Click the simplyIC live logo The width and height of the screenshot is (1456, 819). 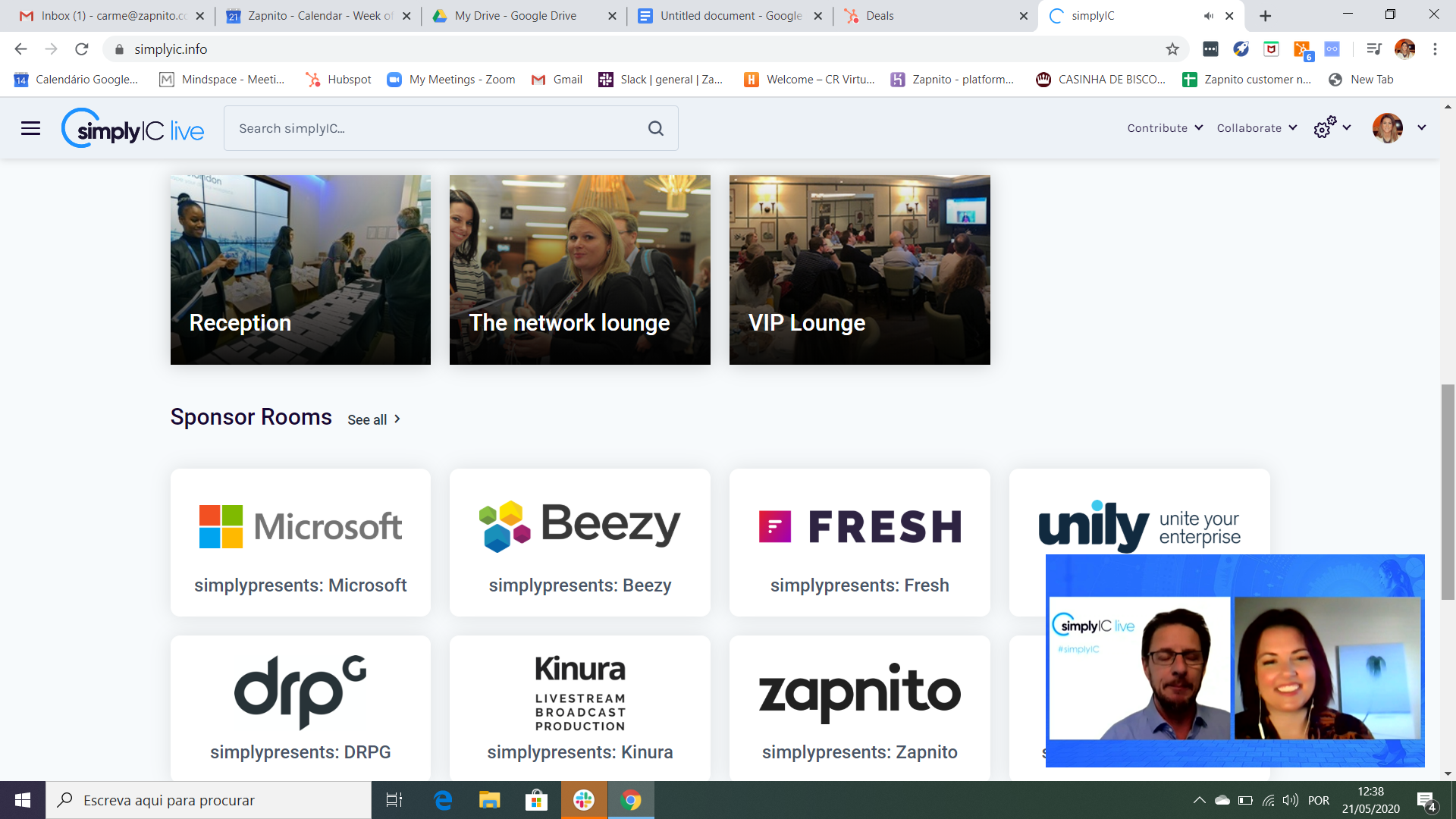click(x=133, y=129)
